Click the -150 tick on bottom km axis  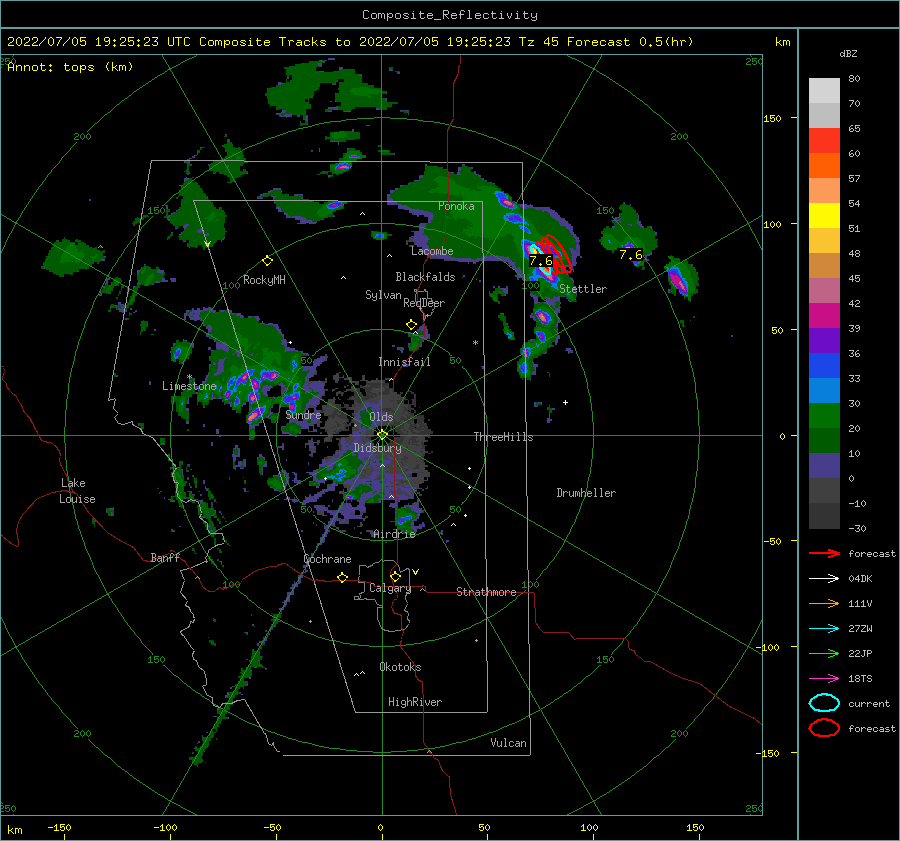pyautogui.click(x=59, y=827)
